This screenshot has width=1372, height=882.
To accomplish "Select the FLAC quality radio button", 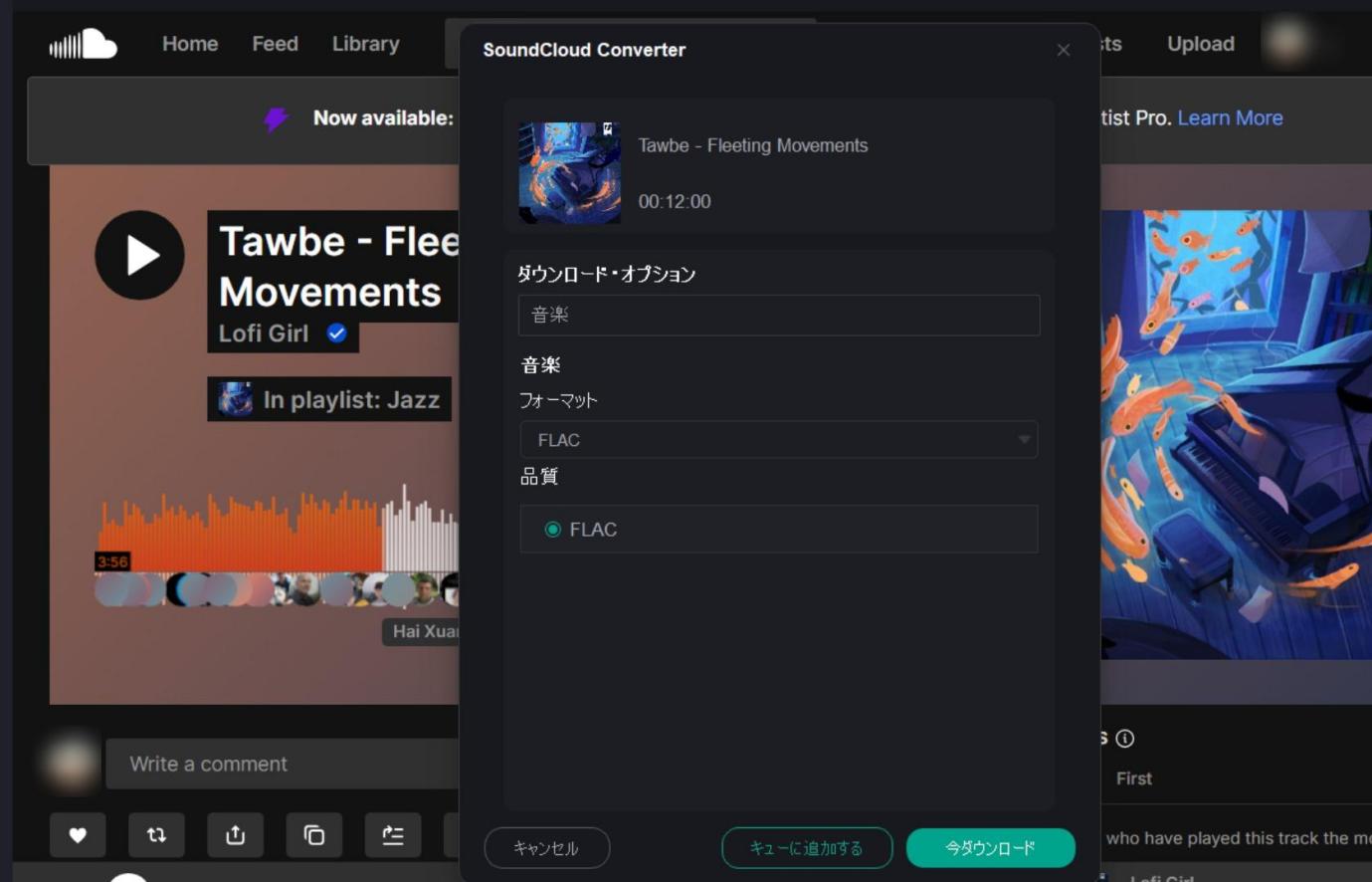I will [x=553, y=530].
